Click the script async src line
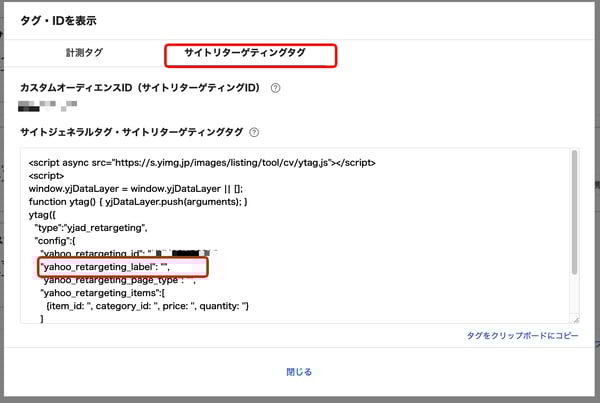The image size is (600, 403). [x=202, y=163]
